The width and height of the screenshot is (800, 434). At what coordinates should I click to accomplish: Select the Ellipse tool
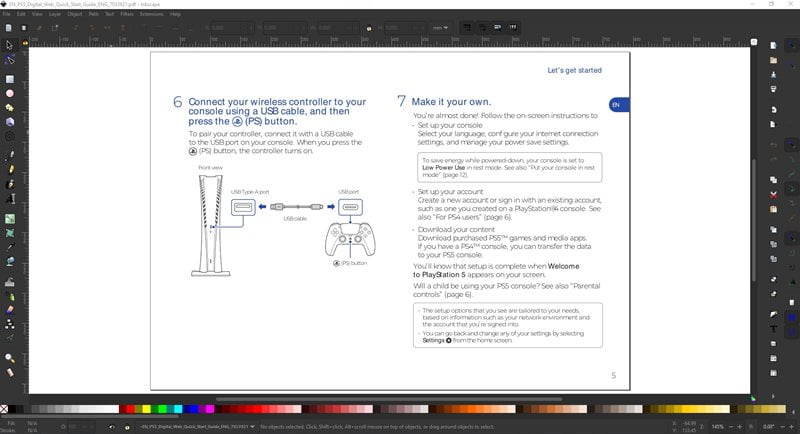pos(9,94)
